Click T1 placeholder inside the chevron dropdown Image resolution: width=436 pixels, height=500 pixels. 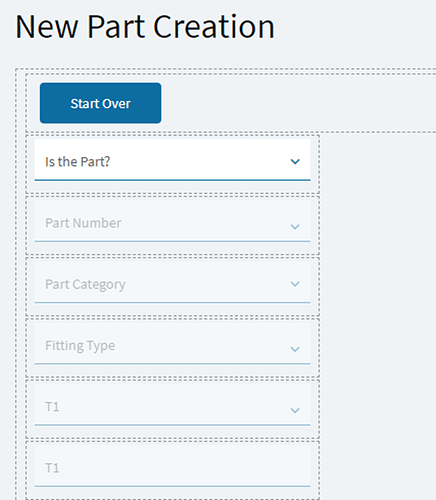pyautogui.click(x=52, y=407)
